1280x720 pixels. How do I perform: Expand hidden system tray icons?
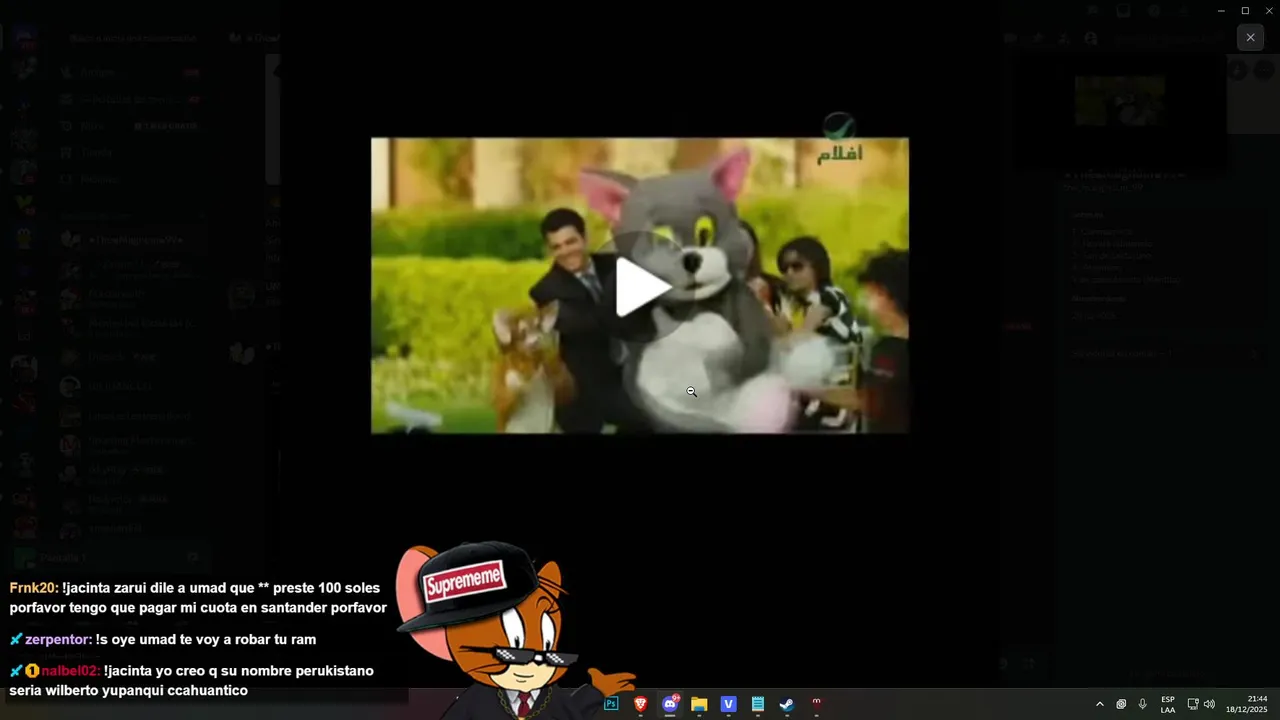[x=1100, y=704]
